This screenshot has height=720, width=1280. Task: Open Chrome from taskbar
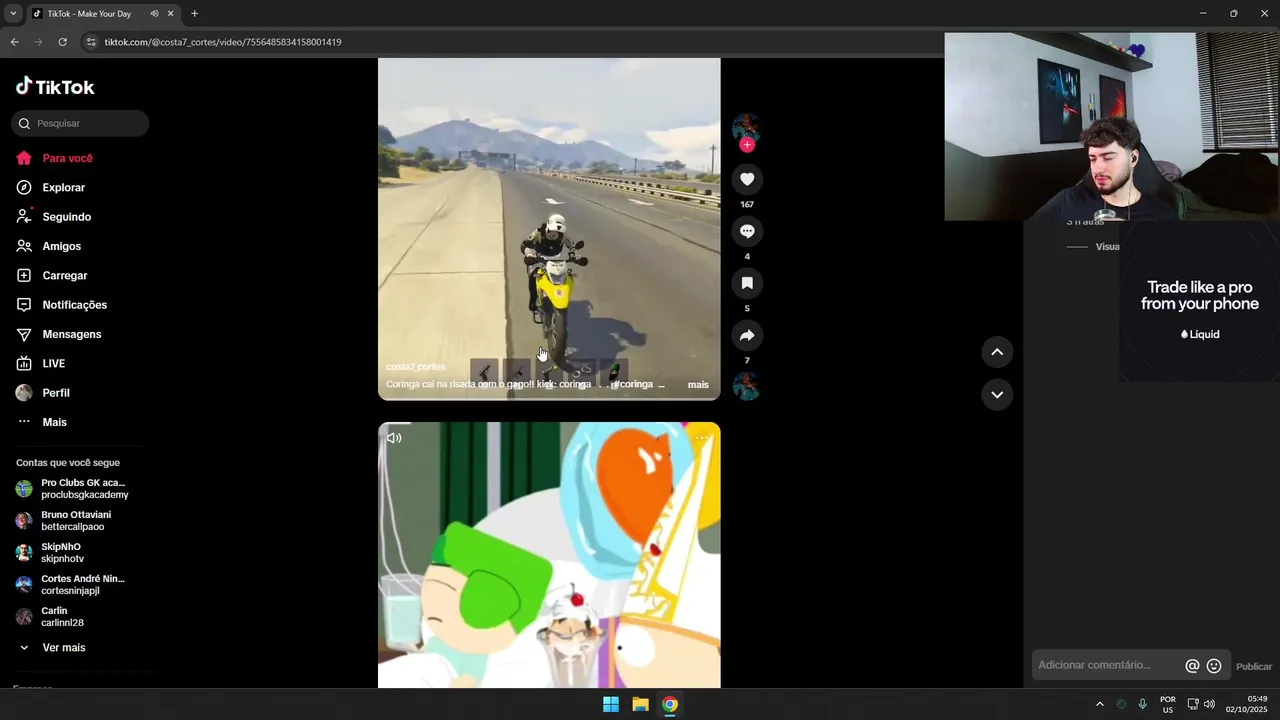click(670, 704)
